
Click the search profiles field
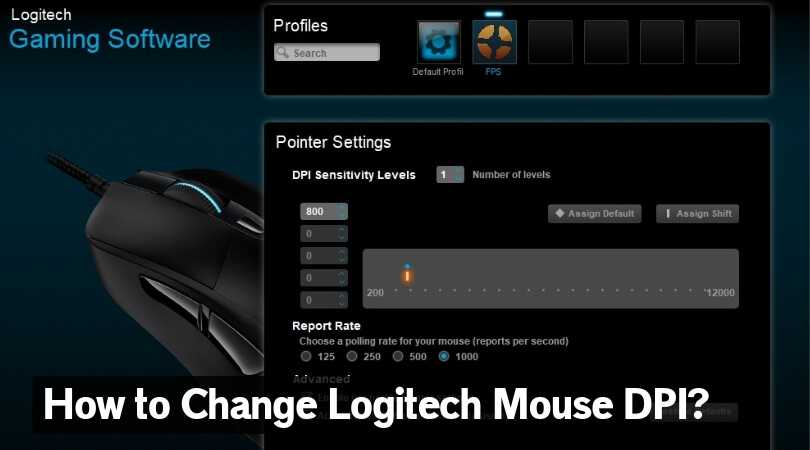pyautogui.click(x=326, y=52)
